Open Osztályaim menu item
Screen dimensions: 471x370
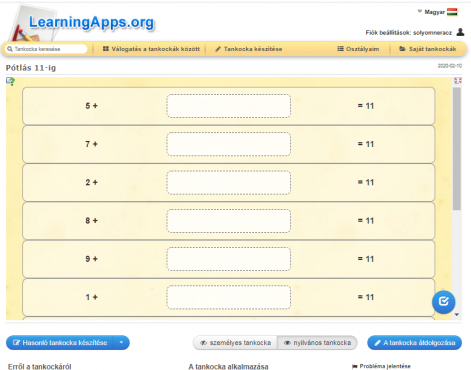pyautogui.click(x=358, y=49)
